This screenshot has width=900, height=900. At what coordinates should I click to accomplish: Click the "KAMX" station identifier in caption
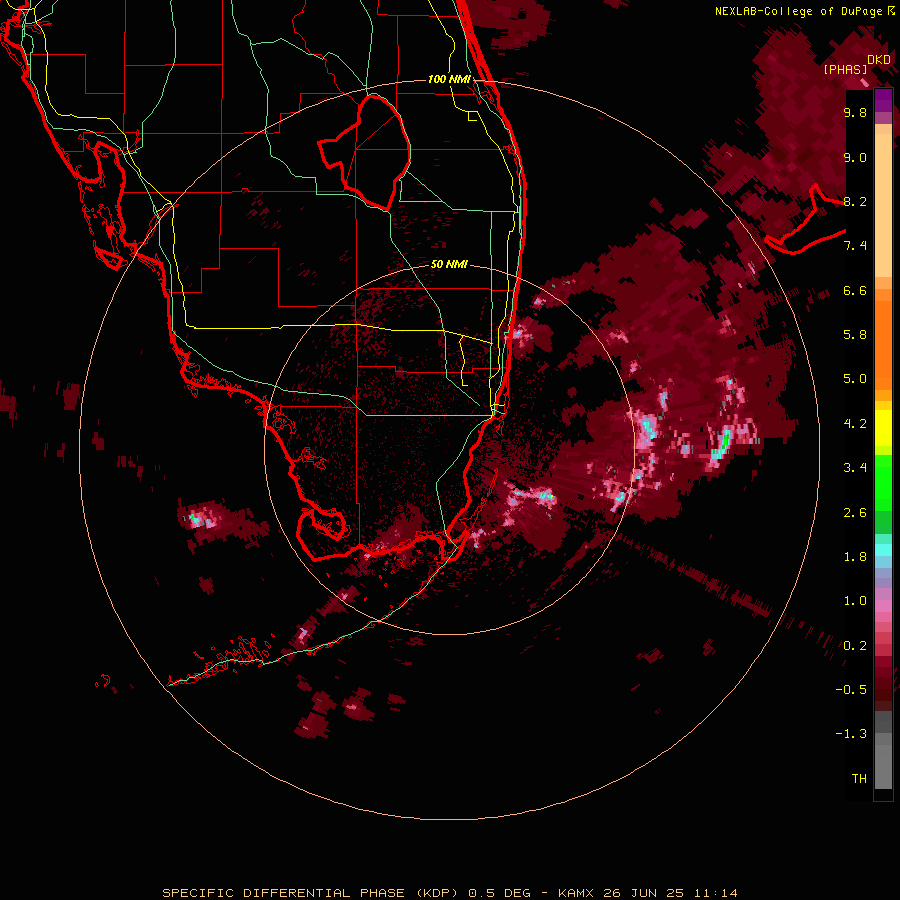tap(576, 893)
